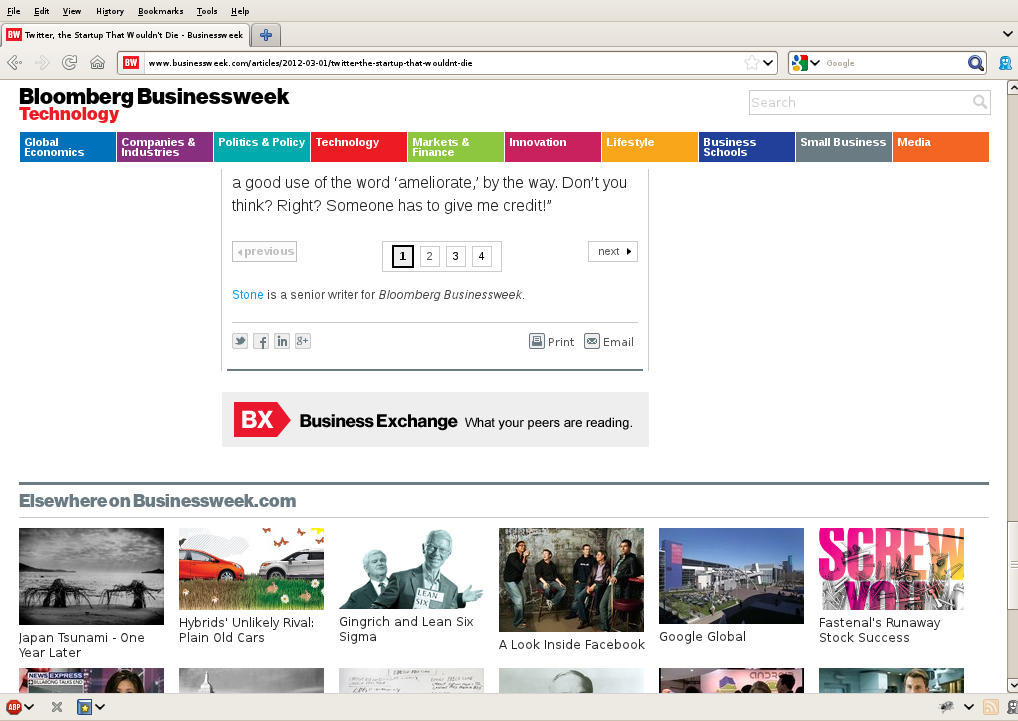Open the Tools menu
Screen dimensions: 1018x721
click(x=207, y=11)
